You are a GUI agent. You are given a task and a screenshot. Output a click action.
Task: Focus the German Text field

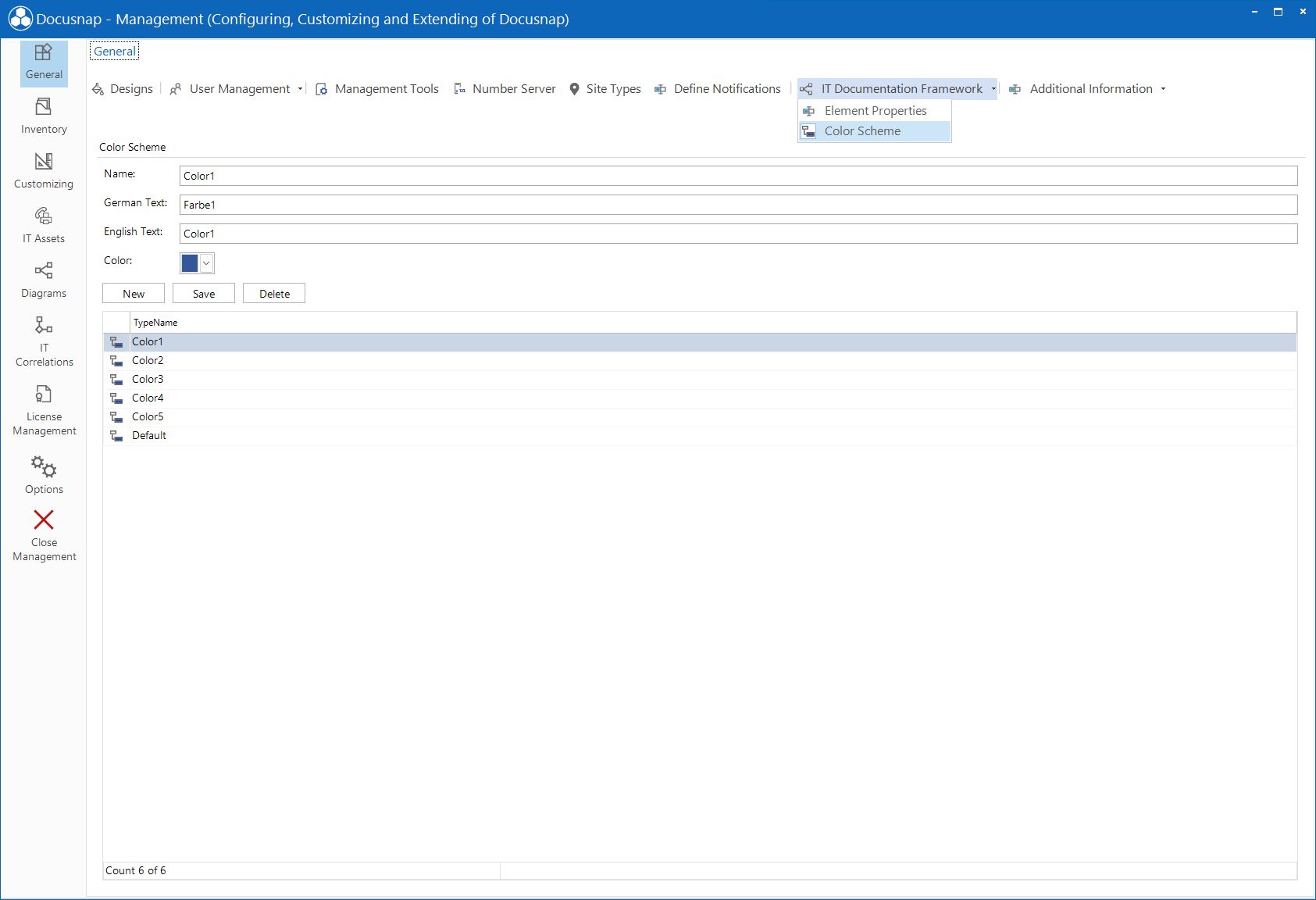point(738,205)
